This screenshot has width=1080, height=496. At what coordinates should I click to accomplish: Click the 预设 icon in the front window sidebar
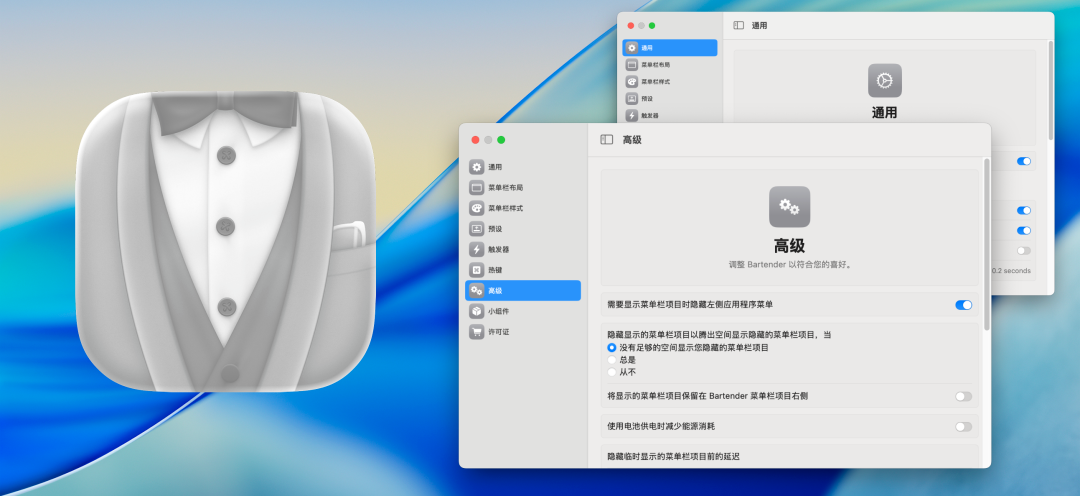[x=477, y=229]
